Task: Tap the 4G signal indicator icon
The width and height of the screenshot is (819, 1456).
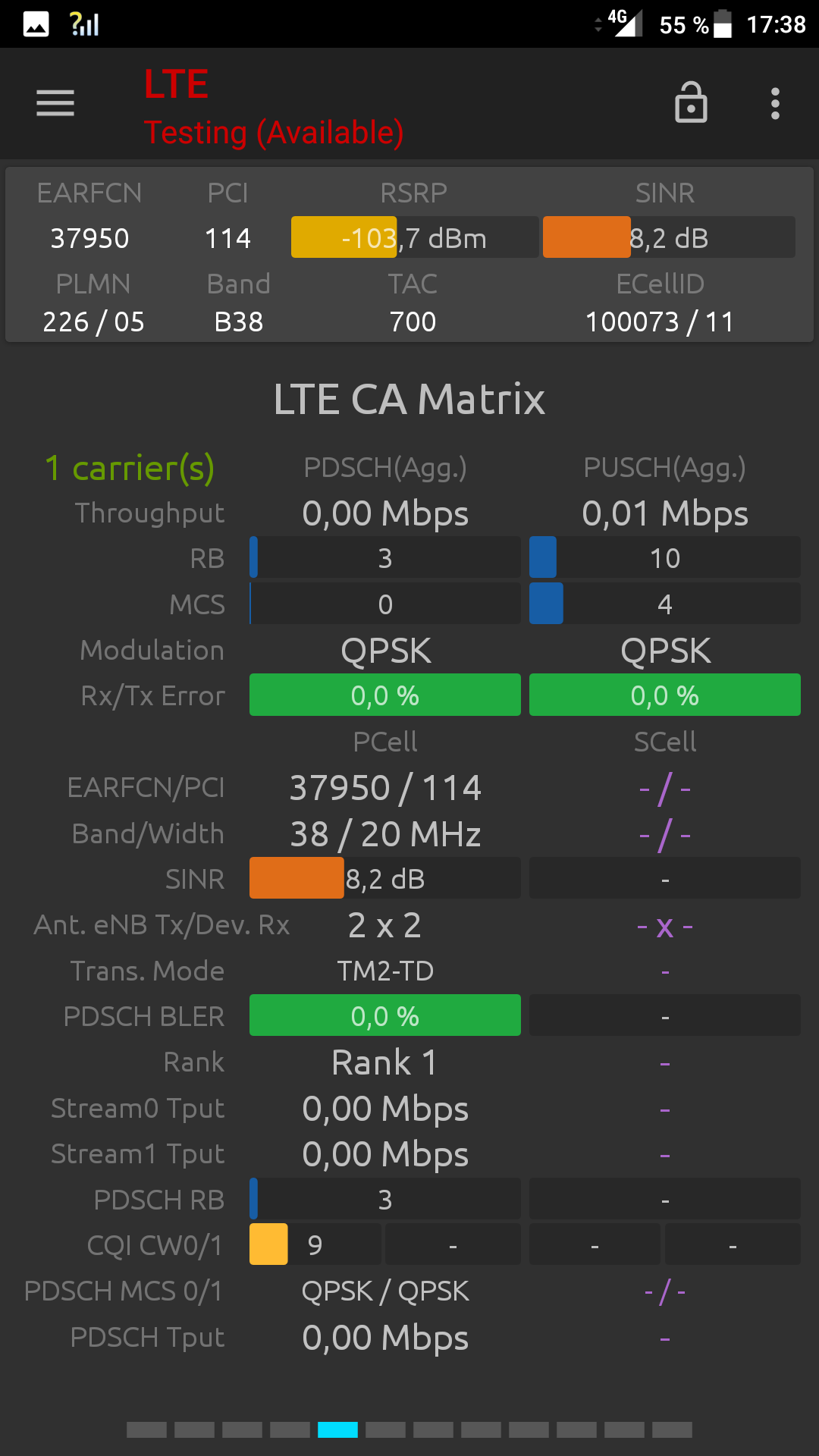Action: pyautogui.click(x=625, y=24)
